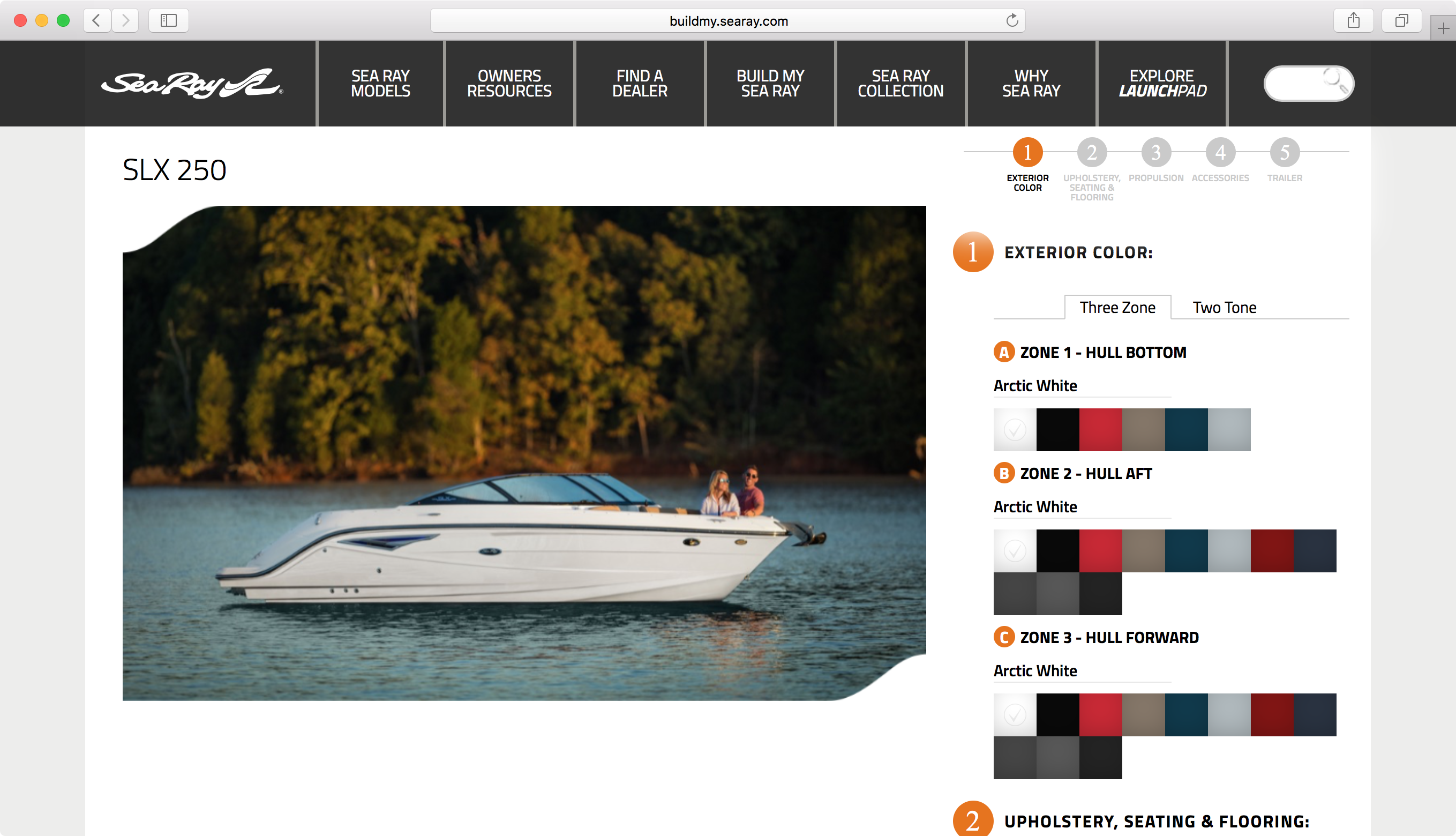Select the Three Zone tab
1456x836 pixels.
point(1117,308)
